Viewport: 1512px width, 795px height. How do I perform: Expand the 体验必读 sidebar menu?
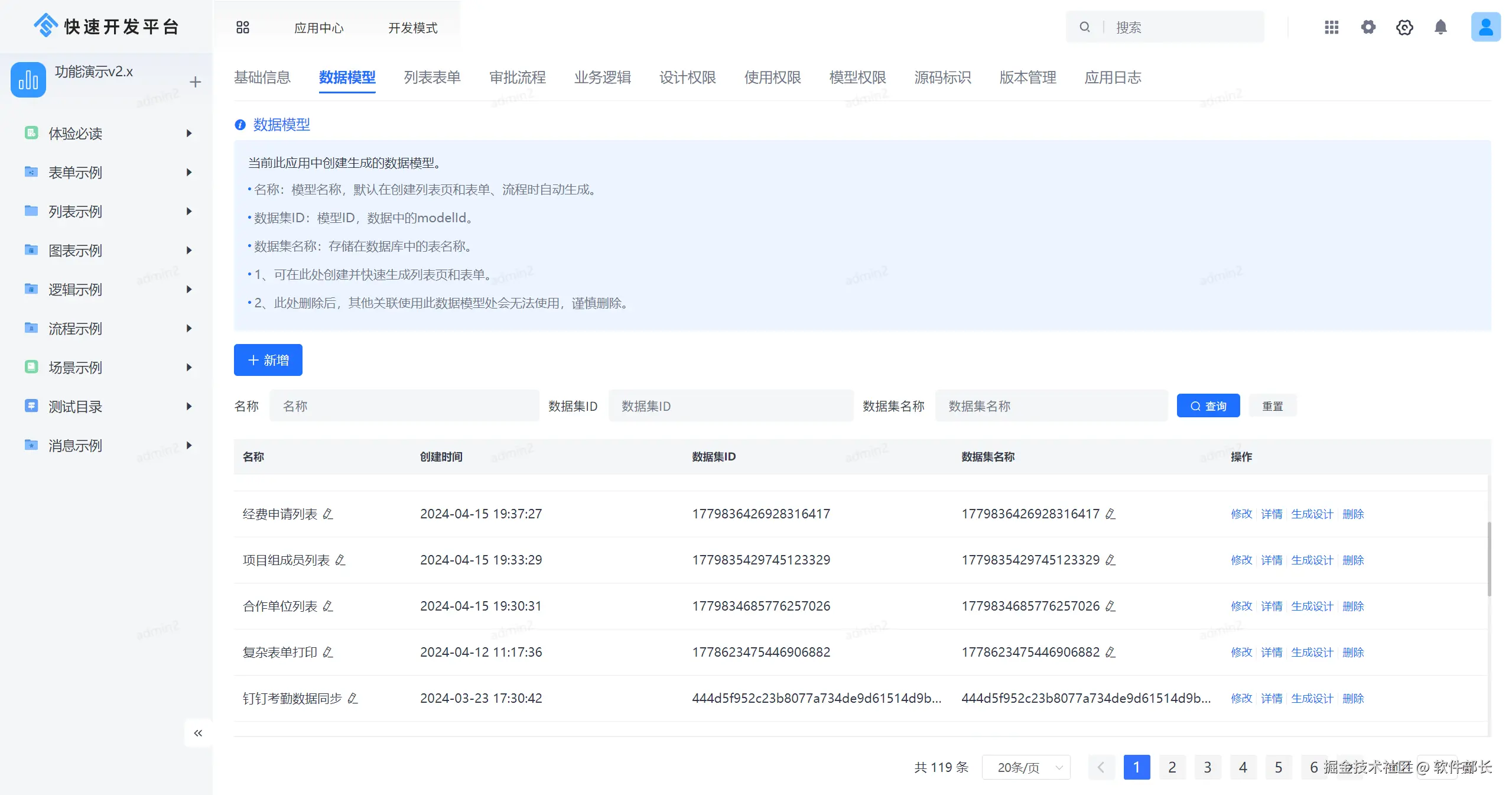[x=188, y=134]
